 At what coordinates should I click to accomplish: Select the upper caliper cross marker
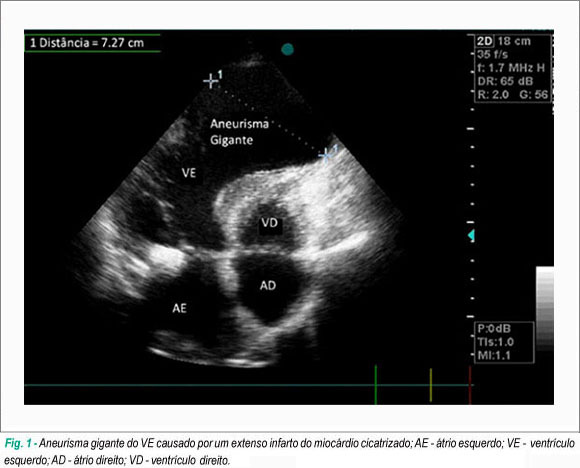click(211, 81)
